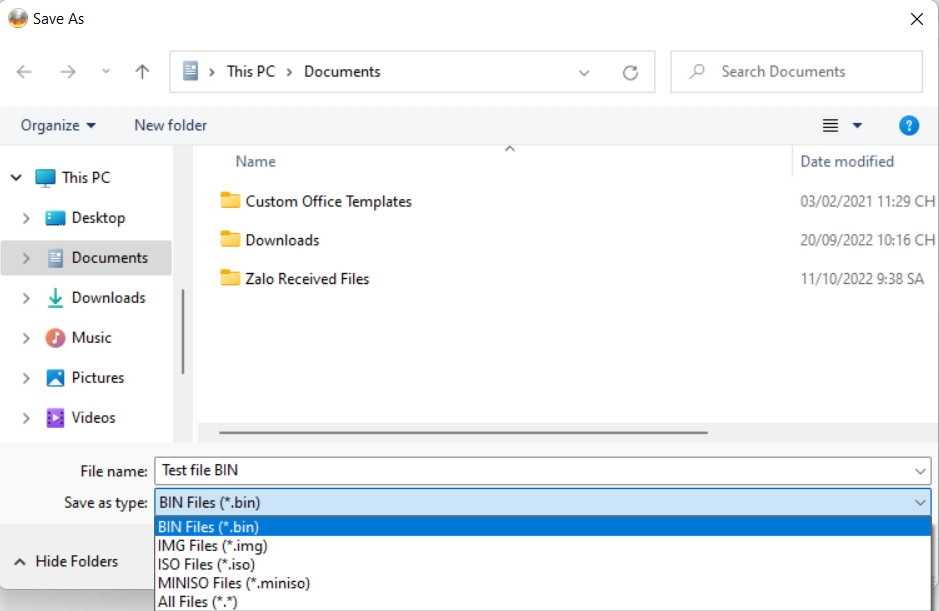Open the Organize menu

(x=58, y=125)
